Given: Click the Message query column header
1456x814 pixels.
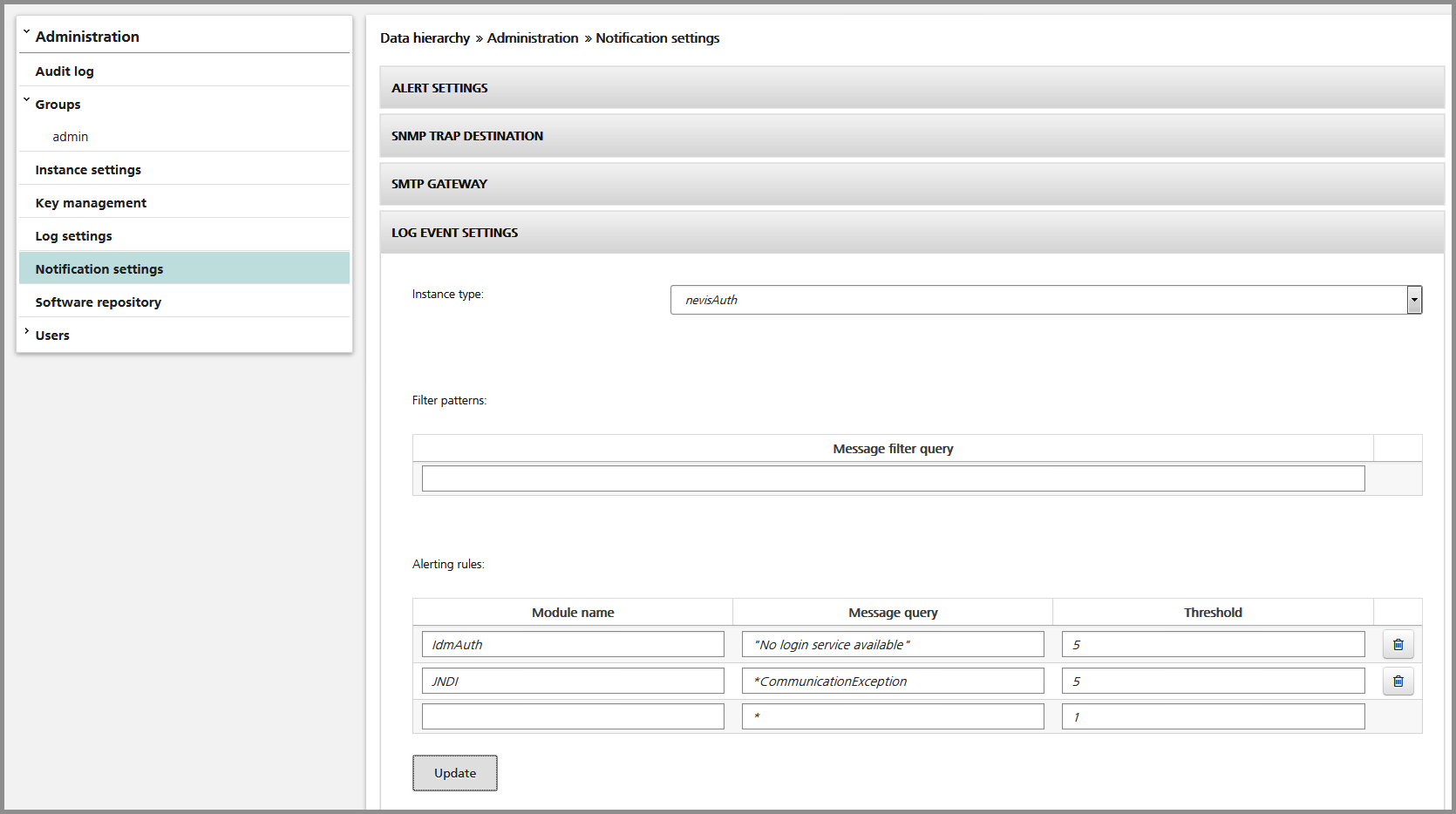Looking at the screenshot, I should click(893, 613).
